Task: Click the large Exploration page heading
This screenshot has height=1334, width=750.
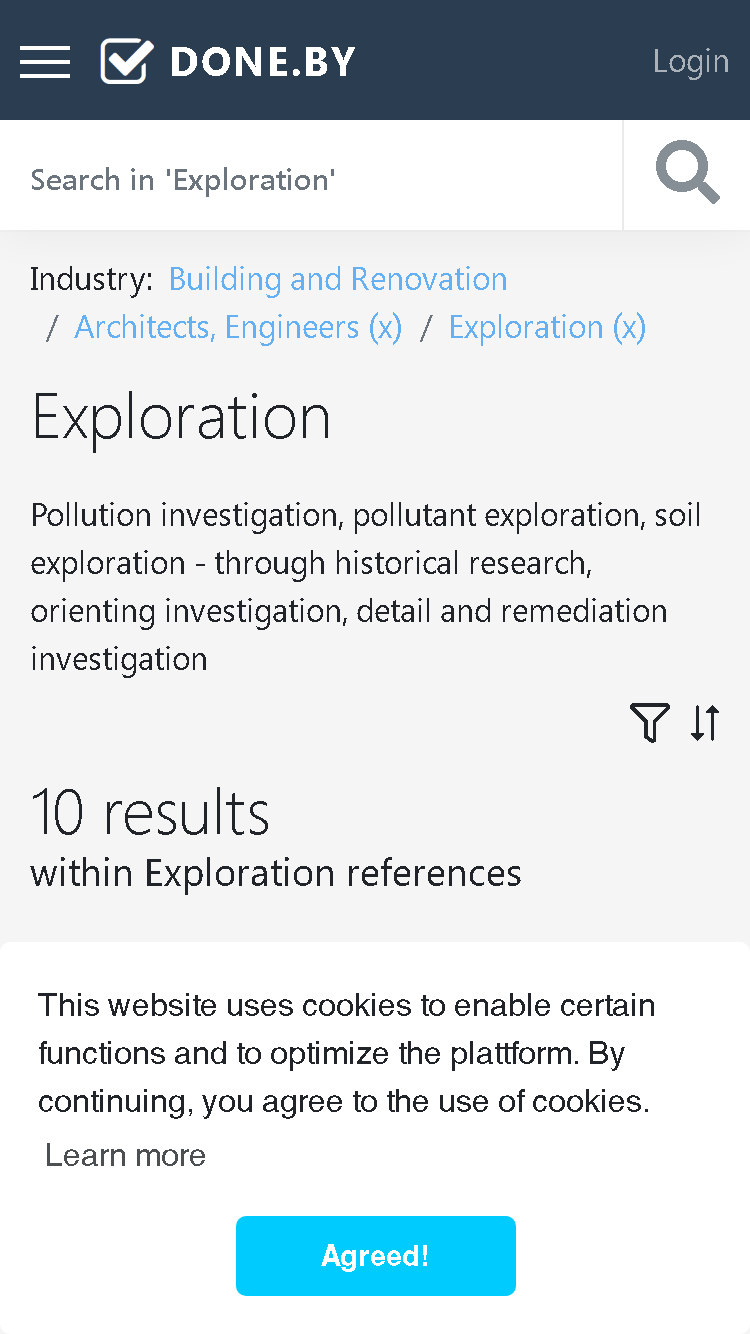Action: click(x=181, y=417)
